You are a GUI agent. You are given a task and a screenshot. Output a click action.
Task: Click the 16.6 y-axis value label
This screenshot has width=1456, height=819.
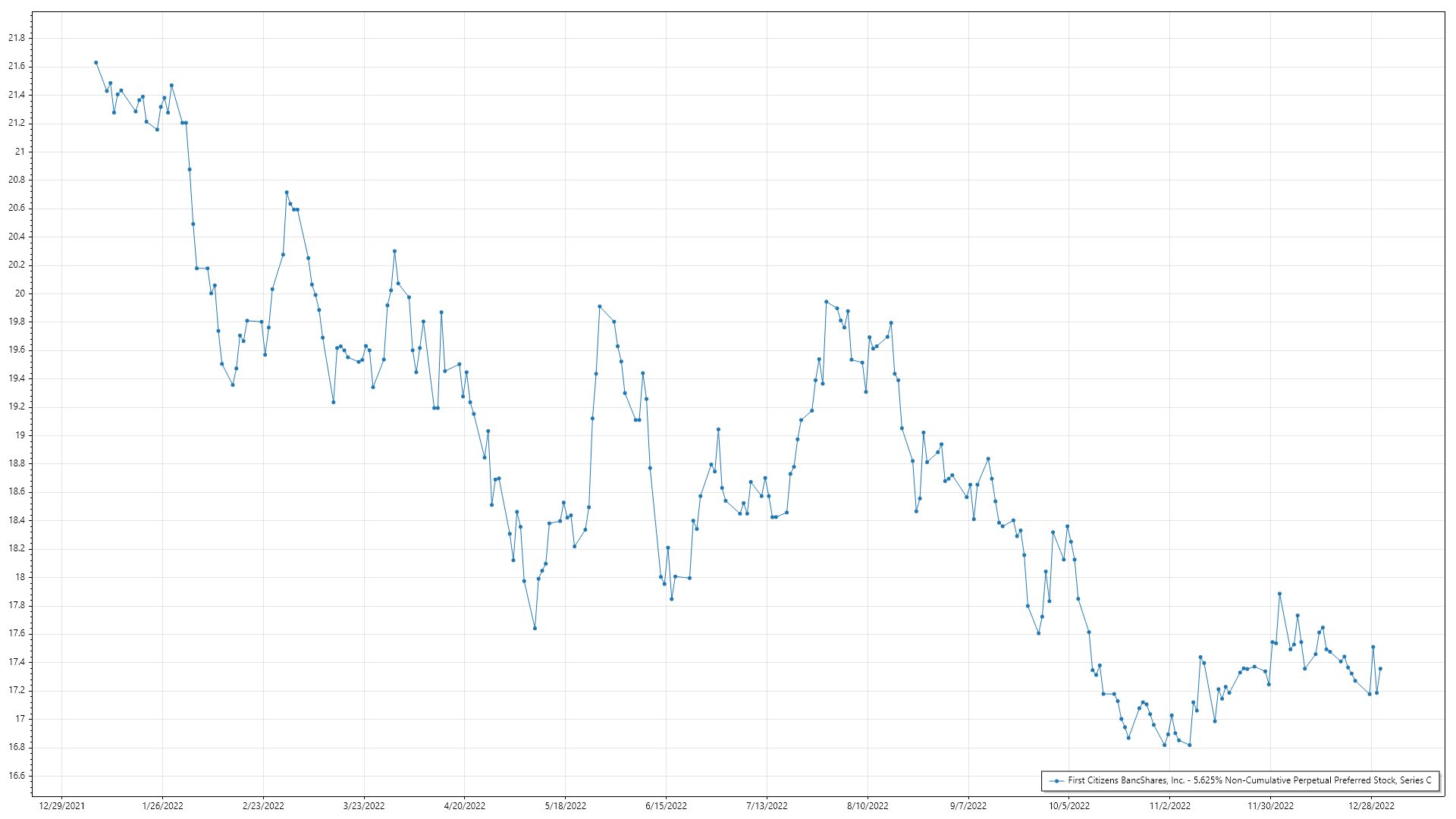pos(17,776)
